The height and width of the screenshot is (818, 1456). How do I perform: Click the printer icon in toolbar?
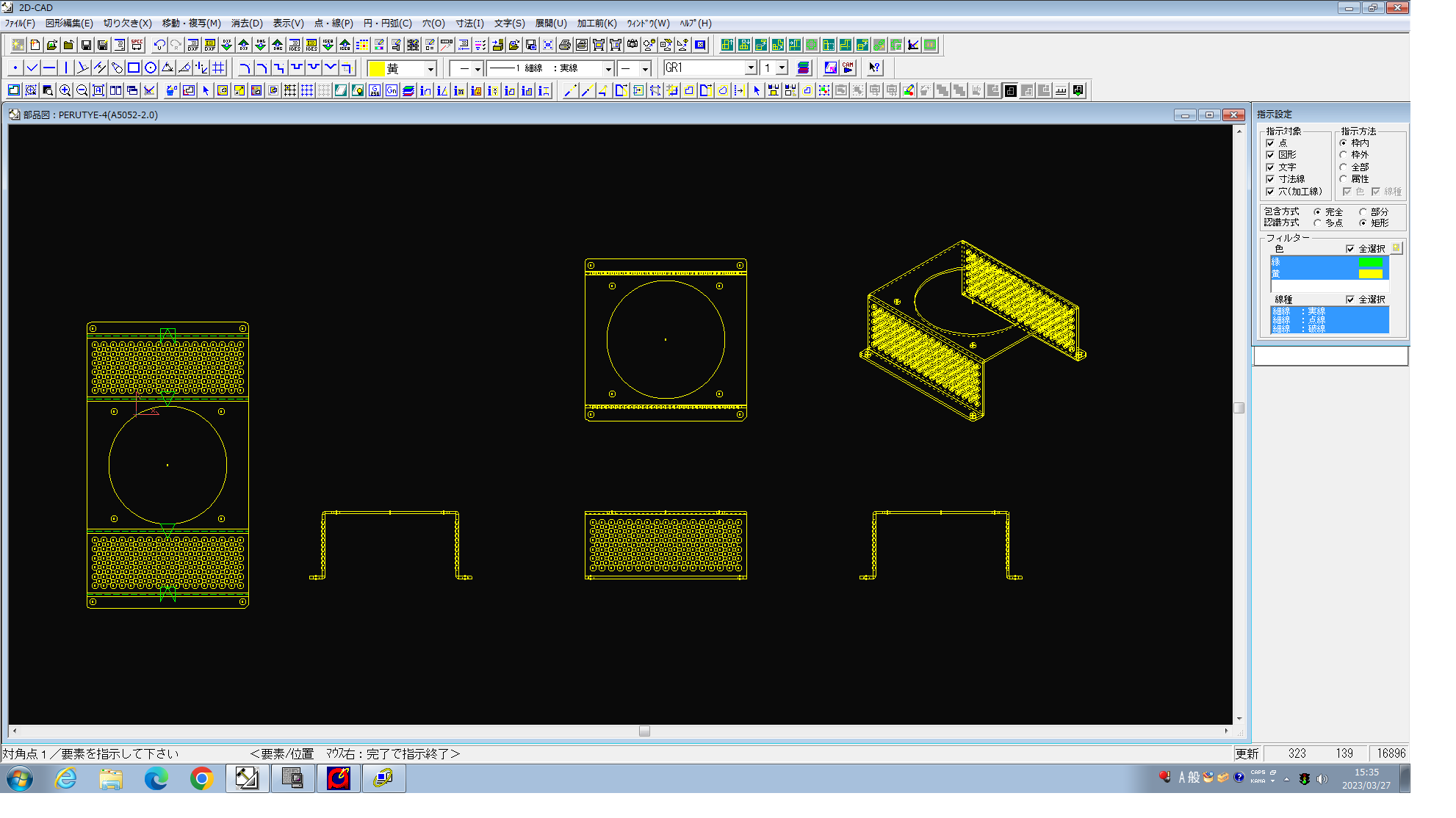point(564,46)
